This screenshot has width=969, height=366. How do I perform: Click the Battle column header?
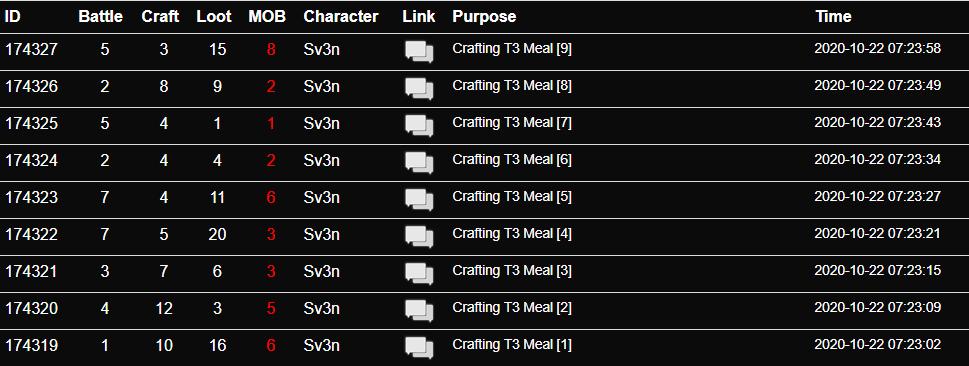(101, 17)
